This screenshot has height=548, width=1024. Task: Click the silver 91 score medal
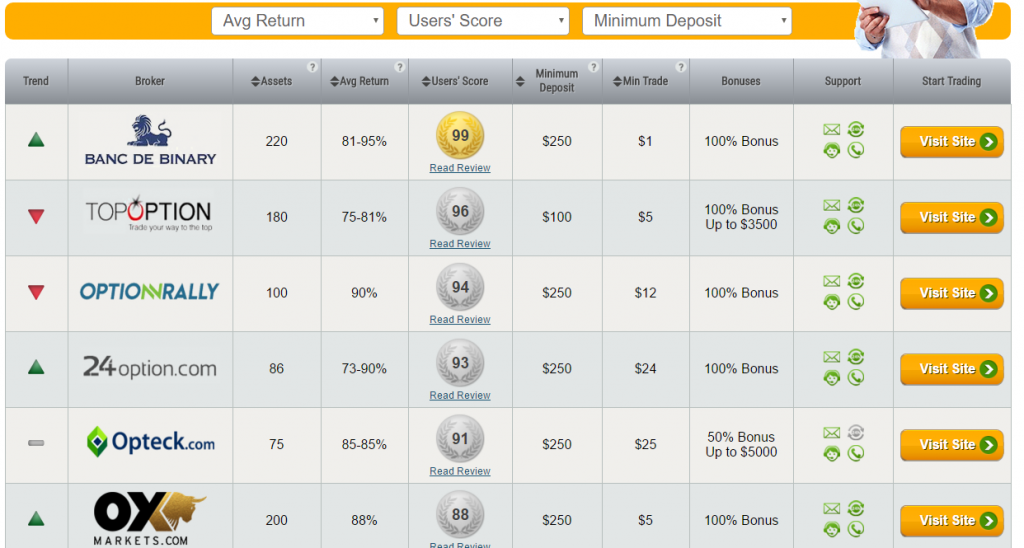(x=460, y=438)
